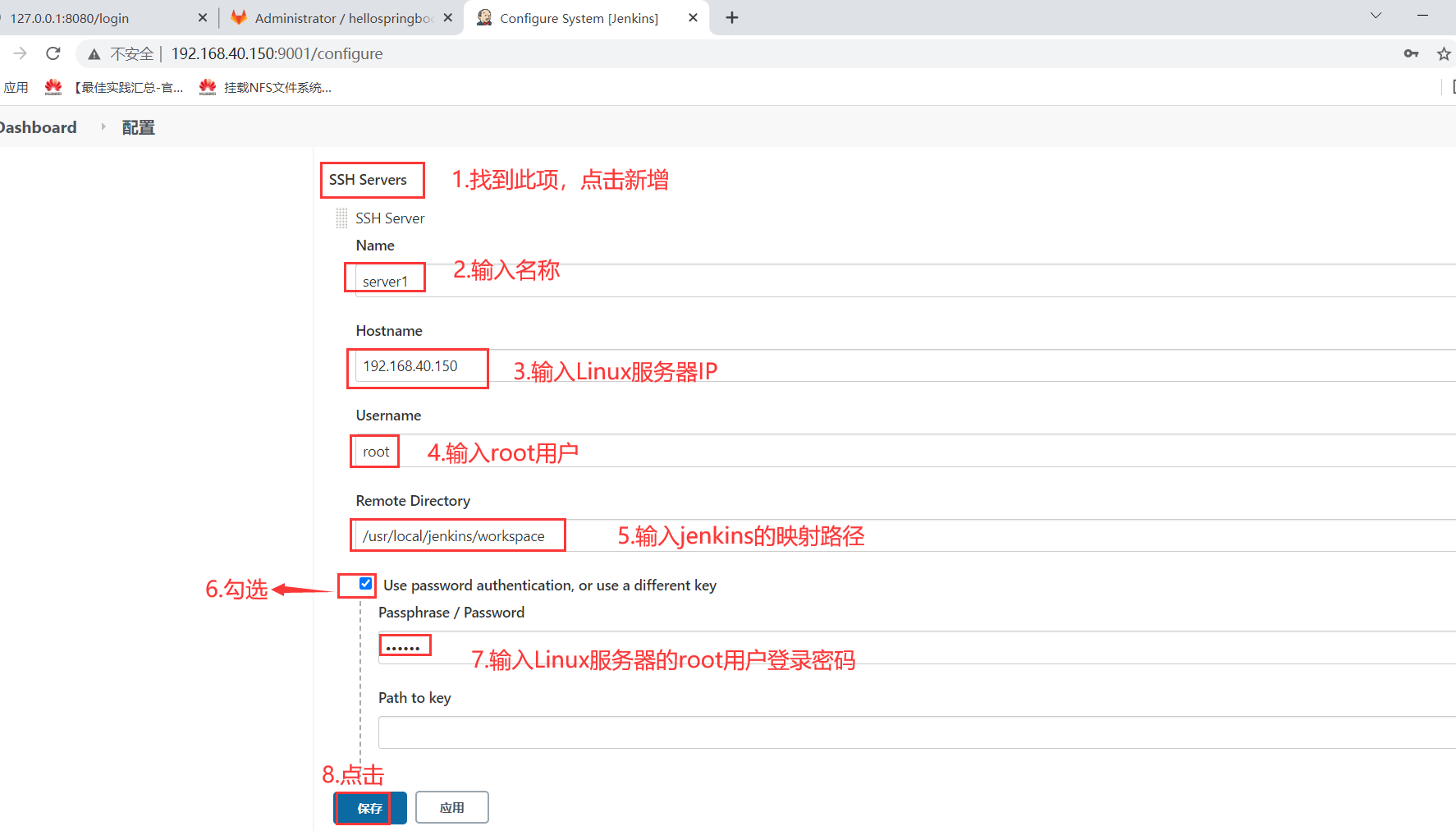This screenshot has width=1456, height=831.
Task: Click the Path to key label
Action: pos(414,698)
